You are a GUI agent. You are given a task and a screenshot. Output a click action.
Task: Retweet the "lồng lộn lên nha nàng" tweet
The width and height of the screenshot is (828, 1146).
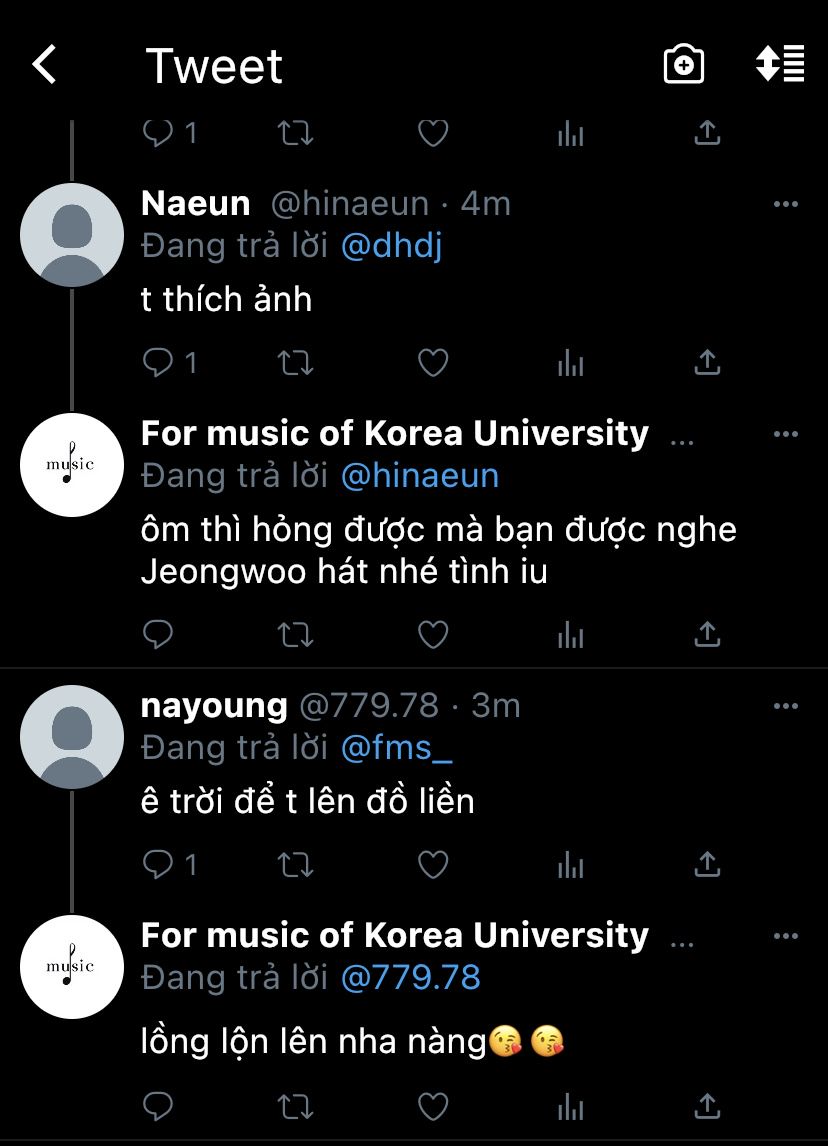click(295, 1106)
